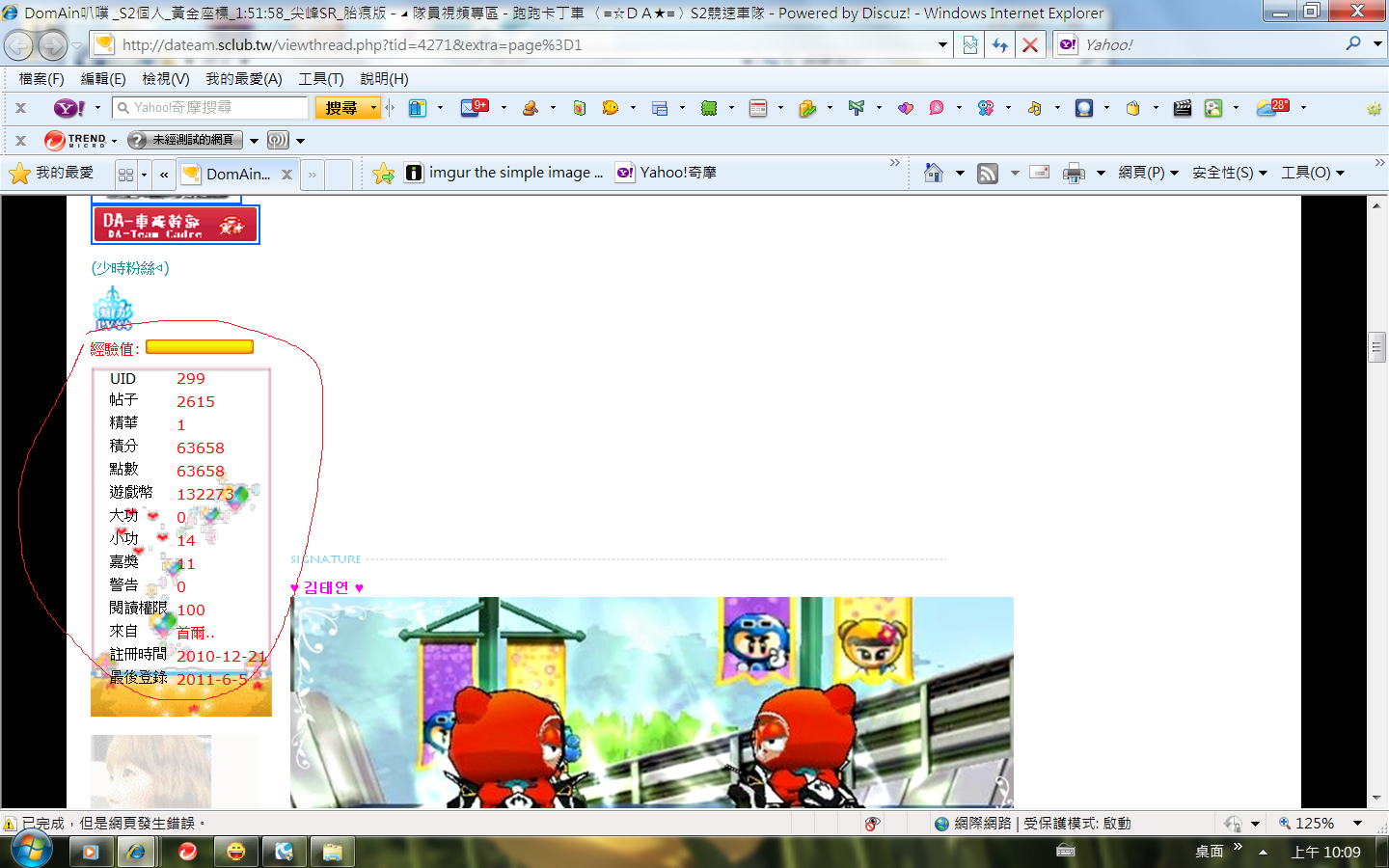The width and height of the screenshot is (1389, 868).
Task: Click the Stop loading X button
Action: [1030, 45]
